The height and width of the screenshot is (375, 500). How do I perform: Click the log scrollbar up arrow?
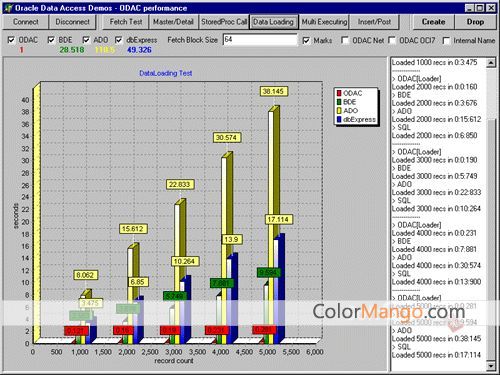coord(491,63)
